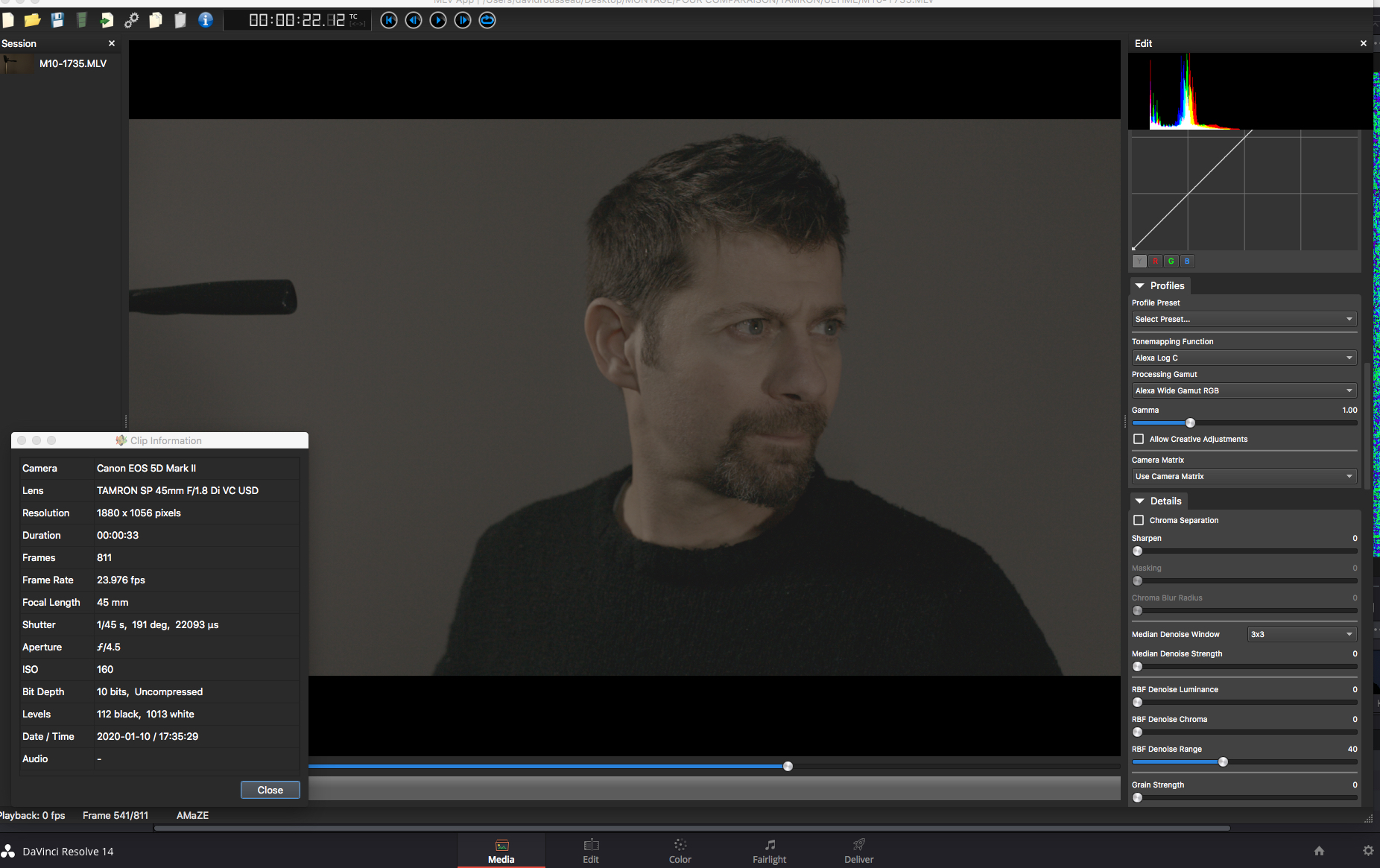Switch to the Color tab

point(680,851)
